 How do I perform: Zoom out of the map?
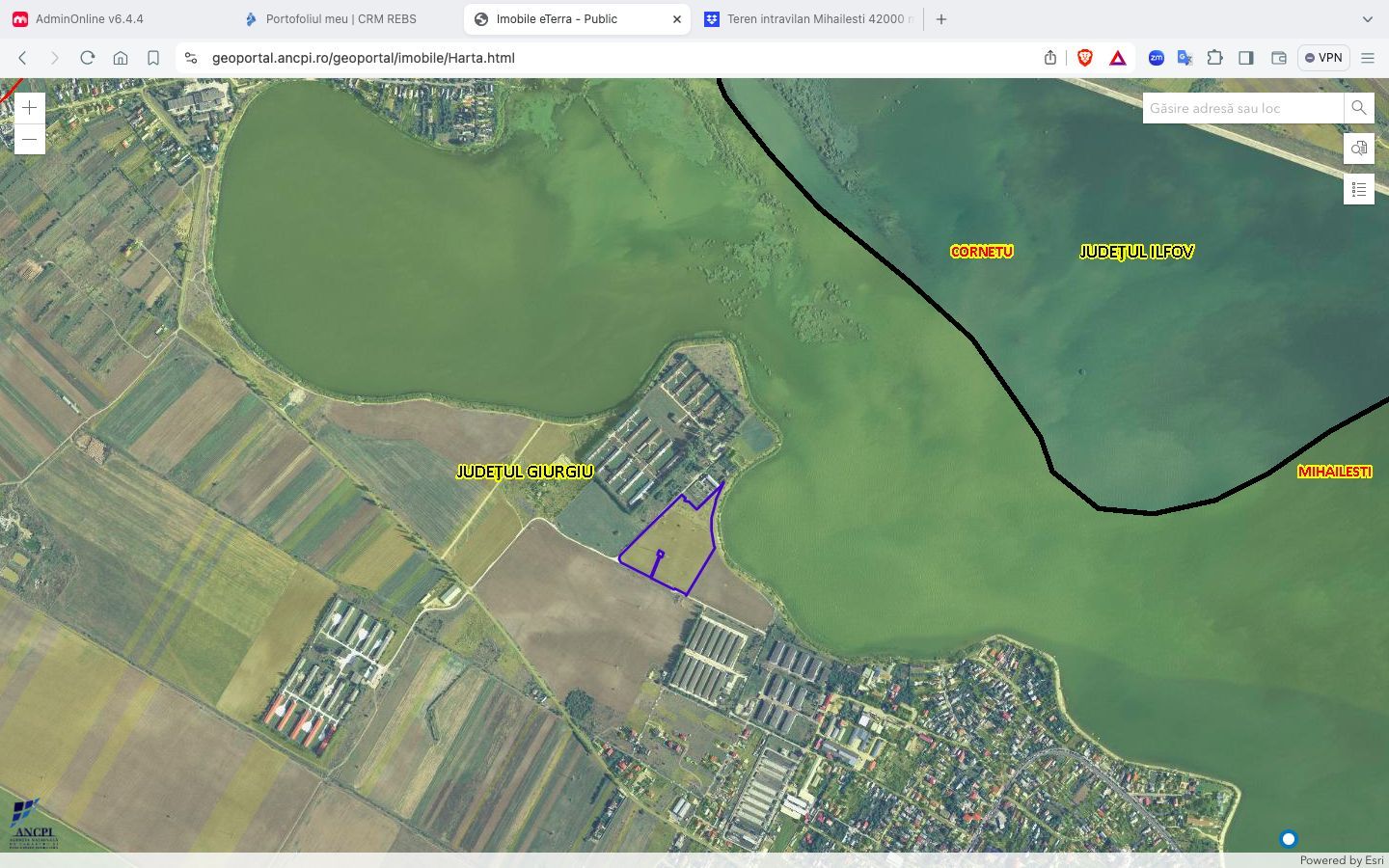click(x=30, y=140)
